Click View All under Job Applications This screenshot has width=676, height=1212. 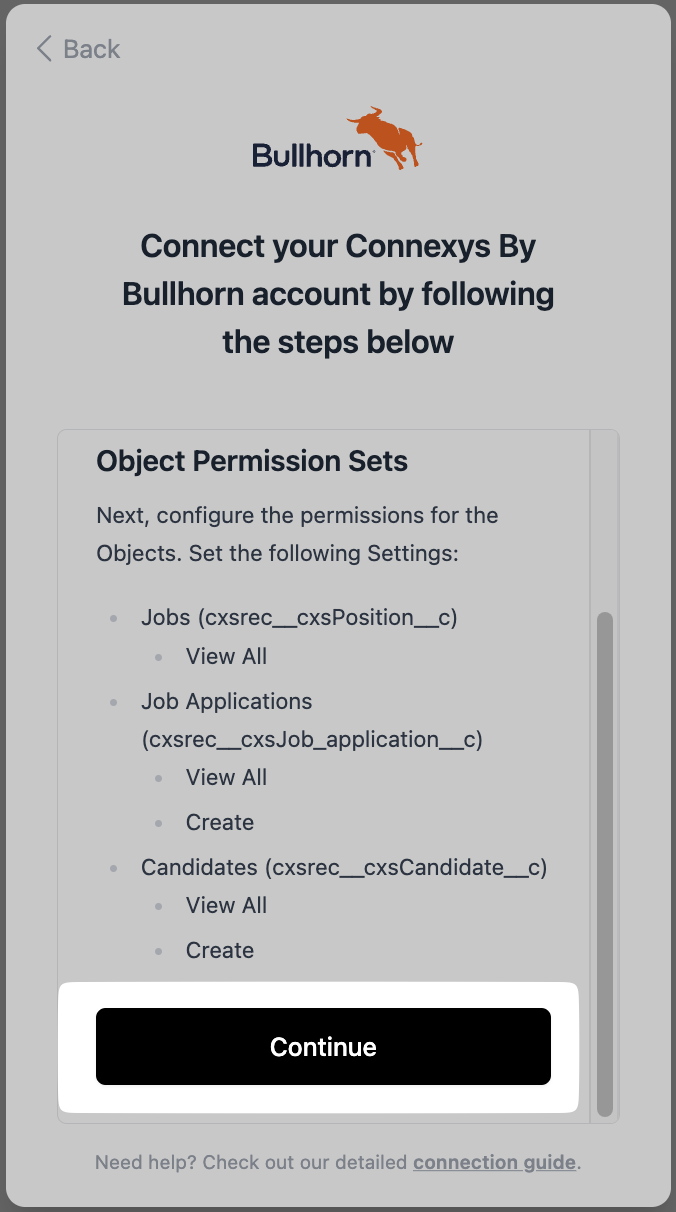pyautogui.click(x=226, y=777)
